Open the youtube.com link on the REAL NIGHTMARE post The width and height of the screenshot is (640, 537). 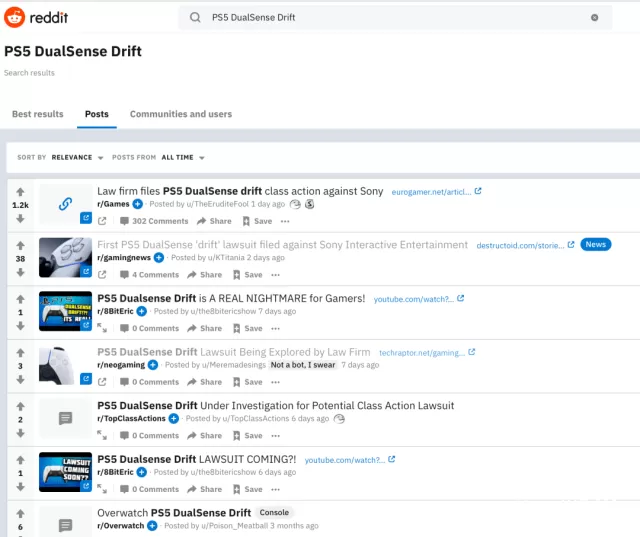419,299
